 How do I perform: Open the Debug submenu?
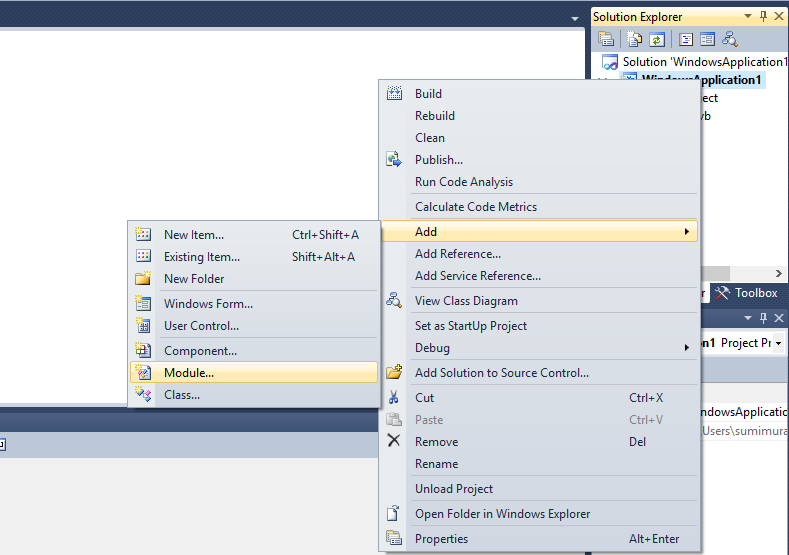[x=539, y=348]
